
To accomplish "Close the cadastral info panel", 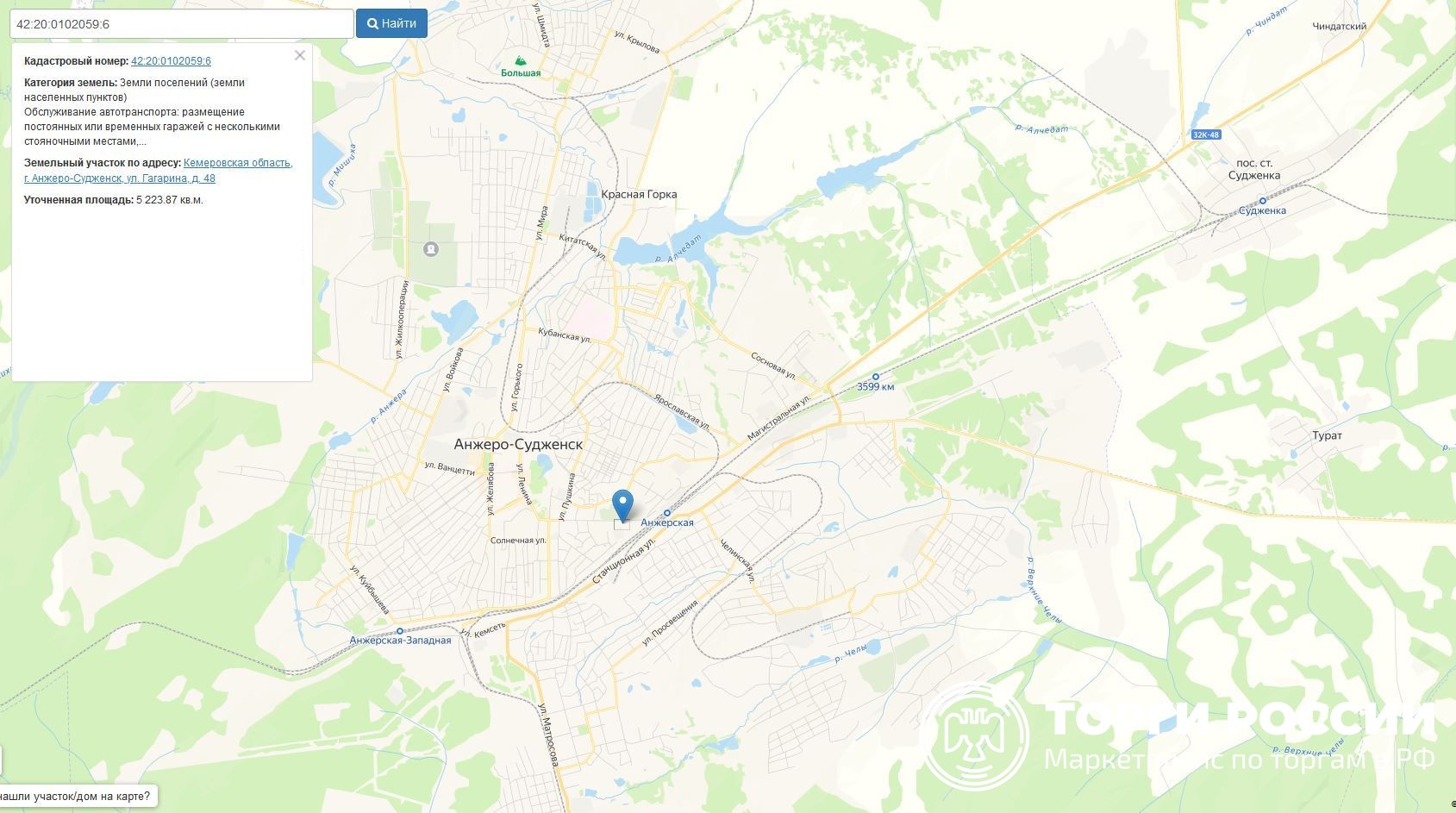I will pos(299,55).
